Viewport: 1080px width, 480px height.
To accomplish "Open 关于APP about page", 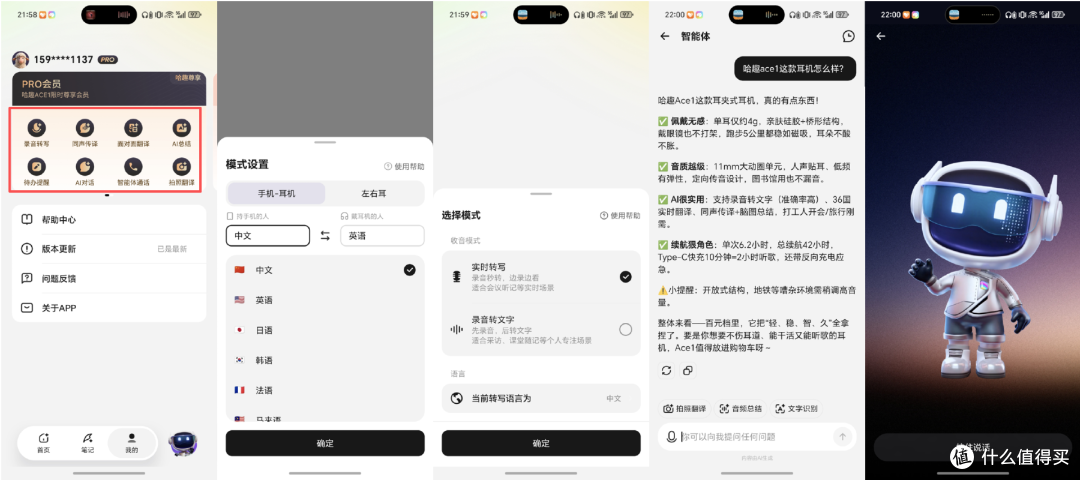I will click(109, 308).
